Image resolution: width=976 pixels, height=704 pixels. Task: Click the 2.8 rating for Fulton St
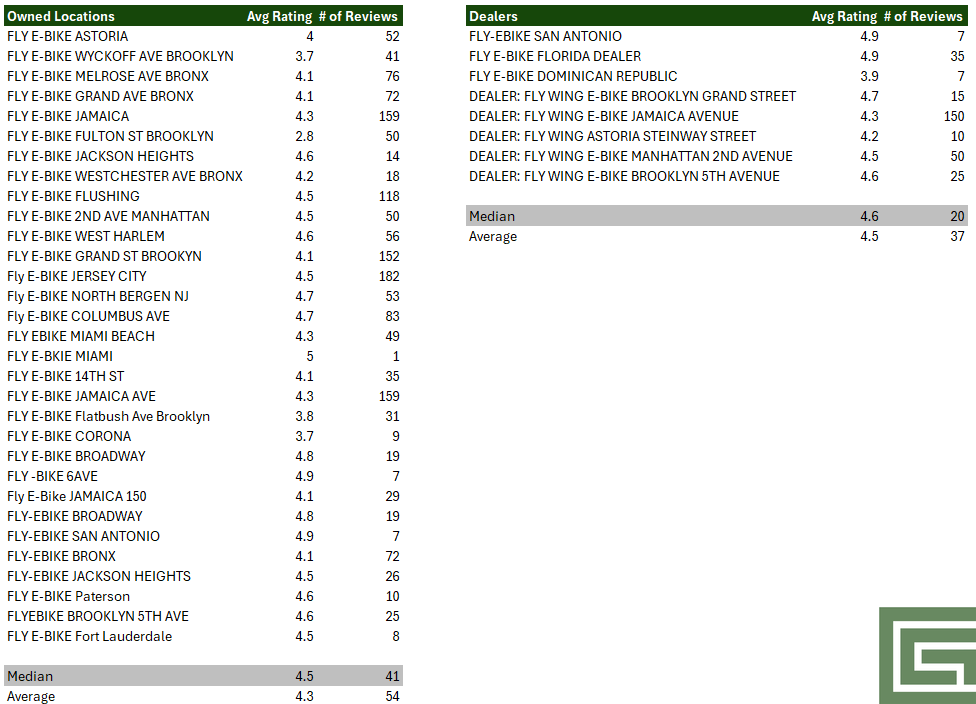[304, 136]
